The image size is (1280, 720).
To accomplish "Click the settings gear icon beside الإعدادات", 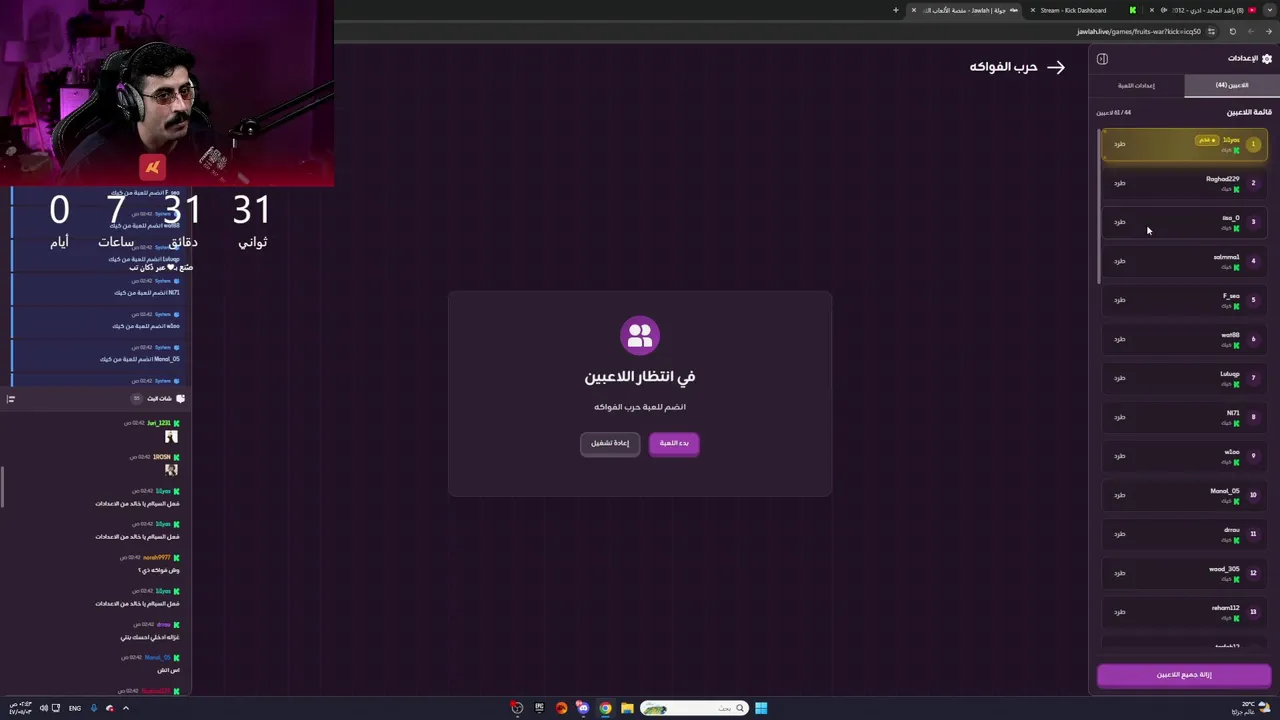I will 1267,59.
